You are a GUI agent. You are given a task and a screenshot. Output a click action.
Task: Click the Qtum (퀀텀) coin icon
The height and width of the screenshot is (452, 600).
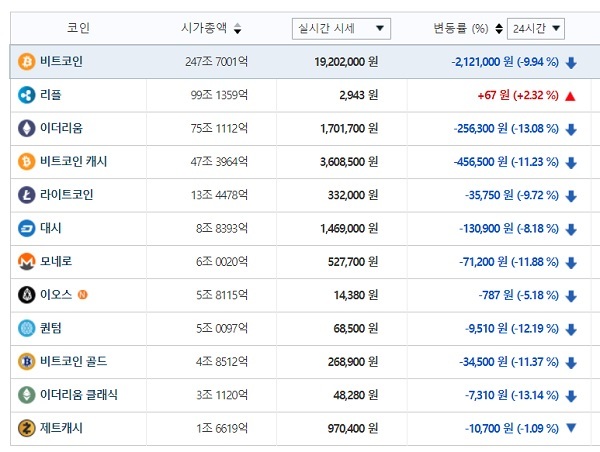(x=26, y=328)
